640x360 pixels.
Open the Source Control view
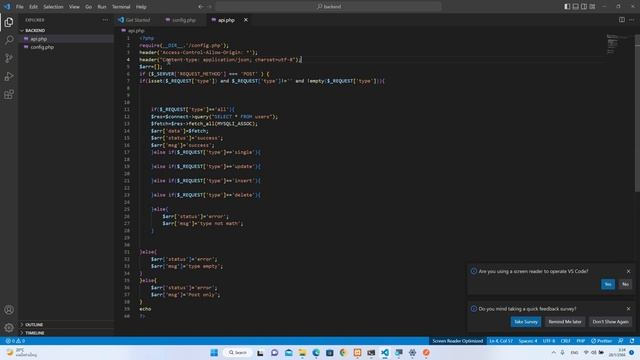(x=9, y=58)
